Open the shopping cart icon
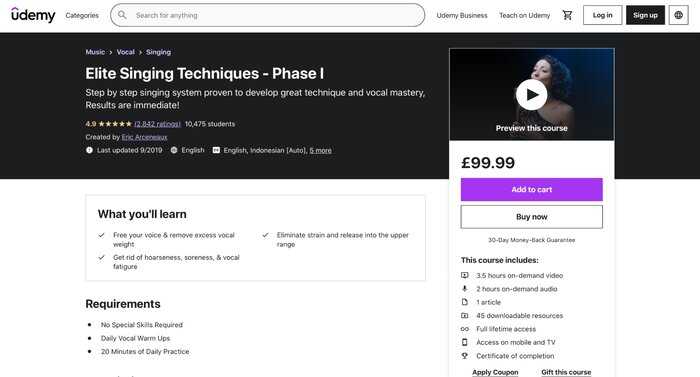The height and width of the screenshot is (377, 700). (x=567, y=15)
